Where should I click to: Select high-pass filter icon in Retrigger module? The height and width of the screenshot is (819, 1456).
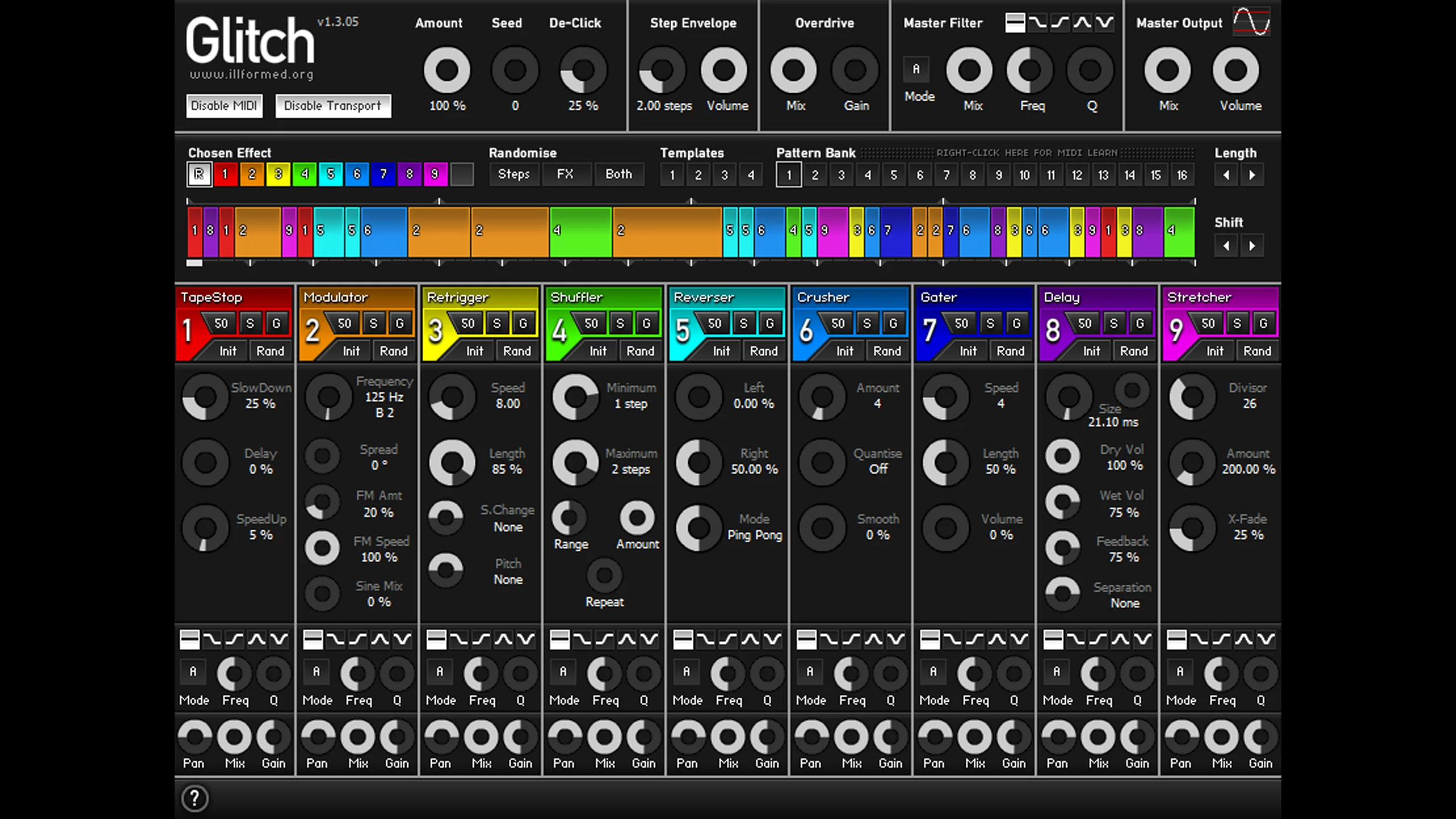tap(481, 639)
